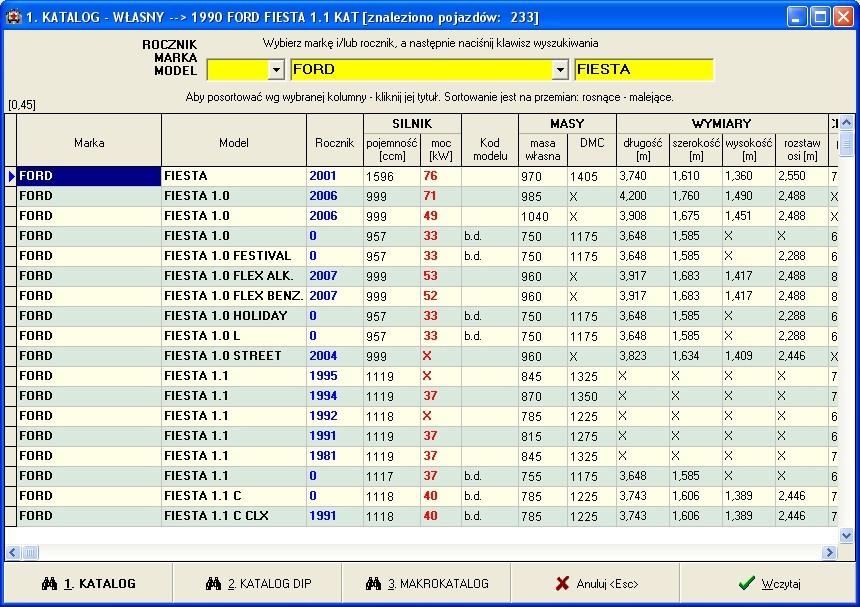Confirm with the Wczytaj button
Viewport: 860px width, 607px height.
(x=768, y=583)
